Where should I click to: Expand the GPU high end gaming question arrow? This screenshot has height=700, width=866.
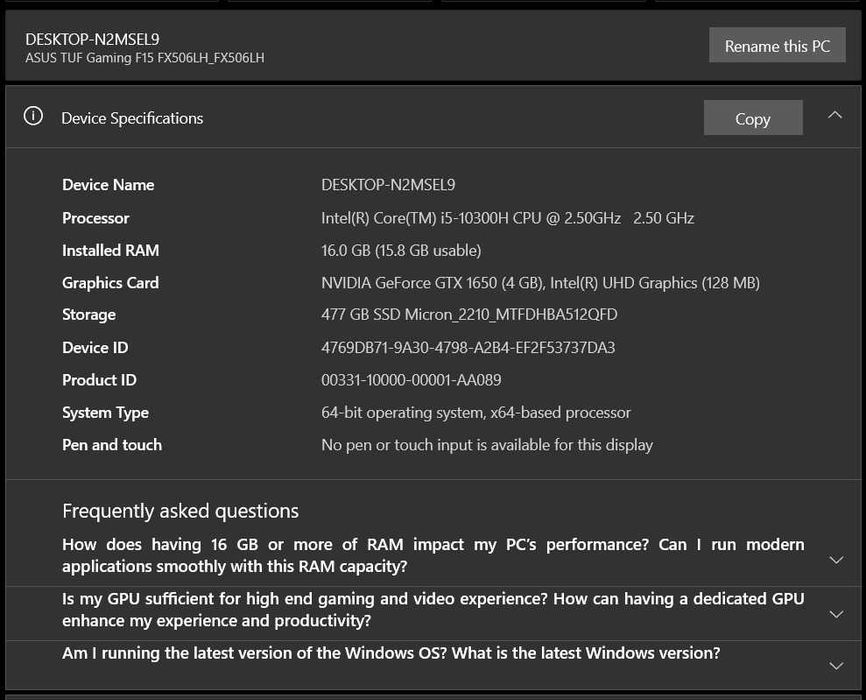pyautogui.click(x=837, y=614)
